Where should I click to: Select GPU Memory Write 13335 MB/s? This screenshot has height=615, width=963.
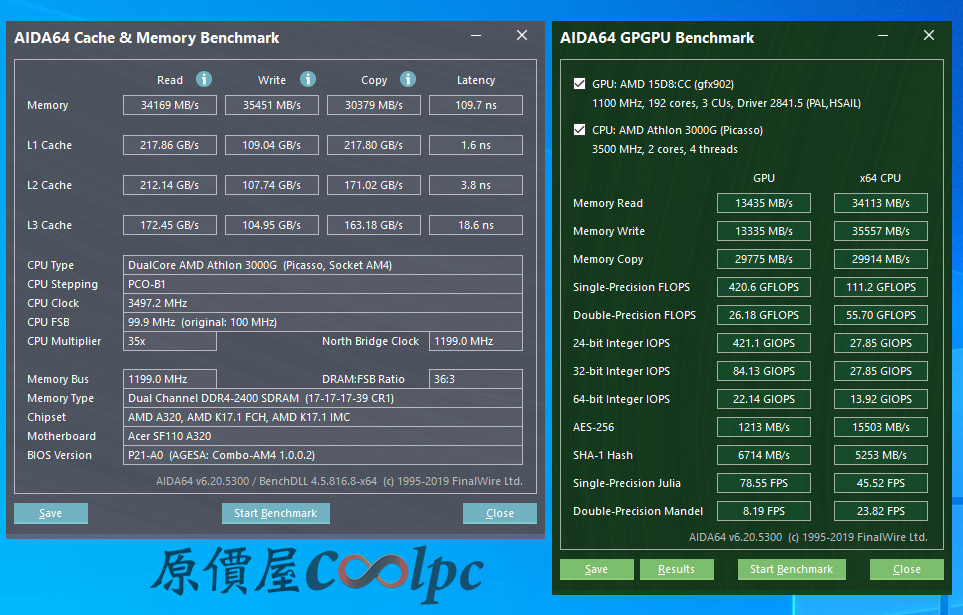click(x=764, y=231)
